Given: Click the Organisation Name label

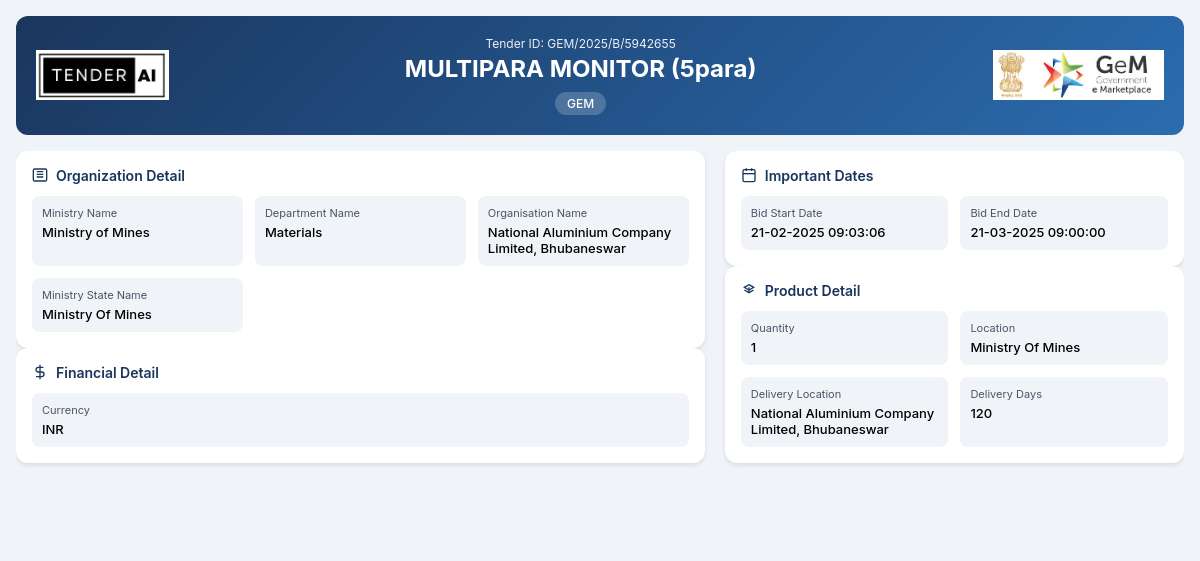Looking at the screenshot, I should click(x=537, y=213).
